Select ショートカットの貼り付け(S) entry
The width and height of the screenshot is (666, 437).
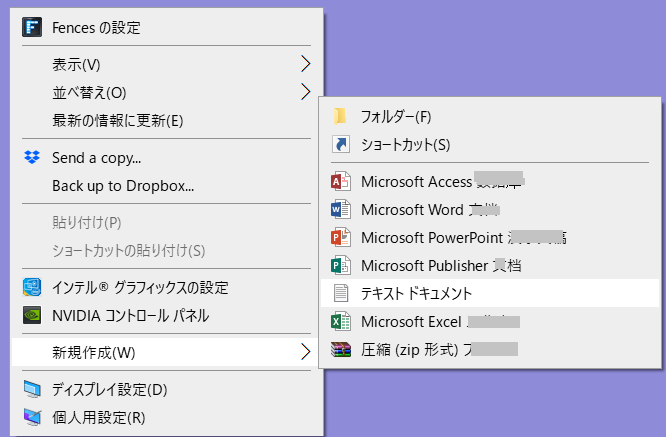(x=166, y=251)
